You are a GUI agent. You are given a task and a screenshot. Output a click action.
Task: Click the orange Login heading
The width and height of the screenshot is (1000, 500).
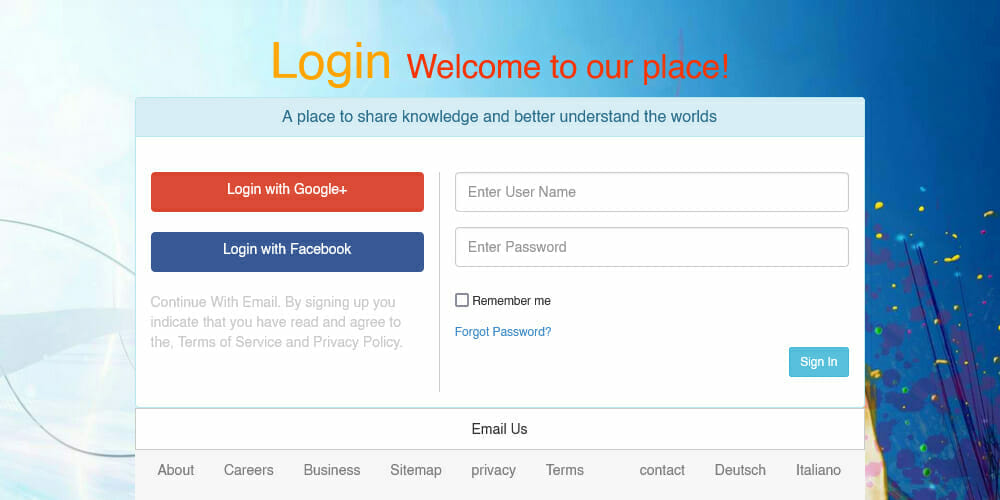click(x=330, y=62)
